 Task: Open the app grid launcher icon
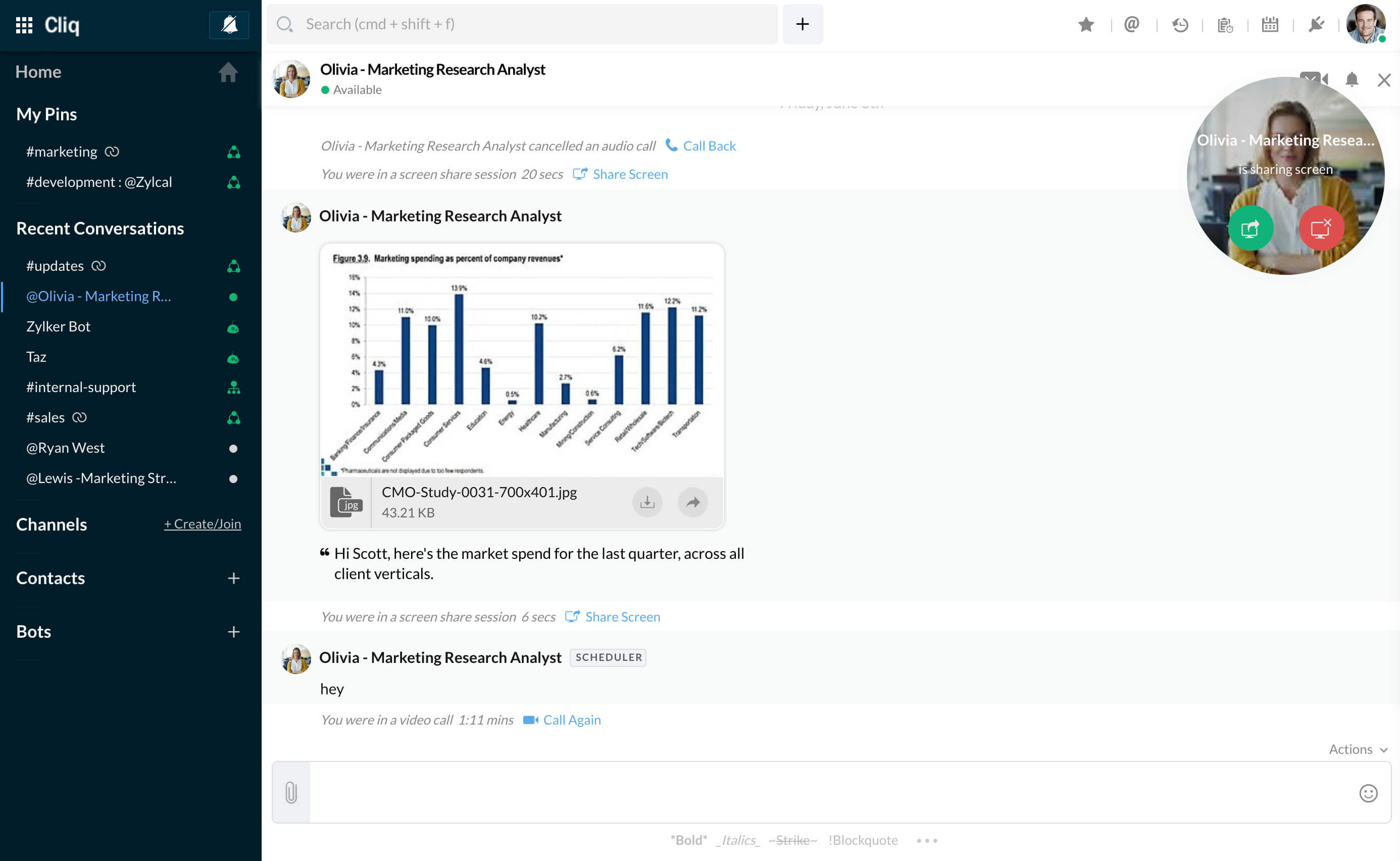point(24,25)
